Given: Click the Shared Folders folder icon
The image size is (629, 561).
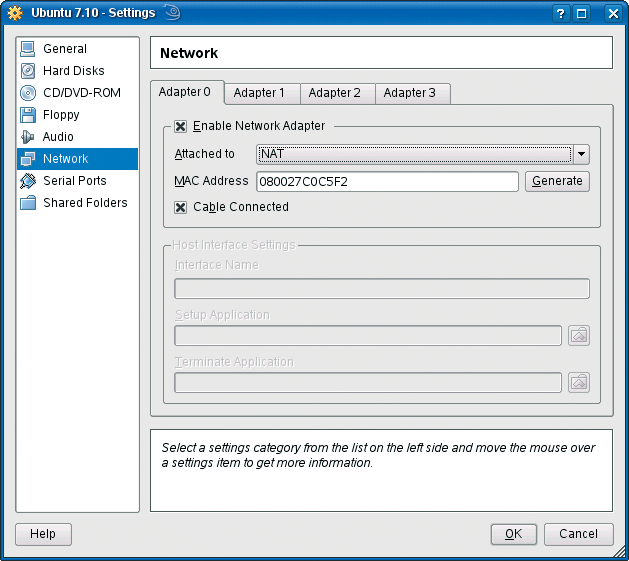Looking at the screenshot, I should pos(28,203).
